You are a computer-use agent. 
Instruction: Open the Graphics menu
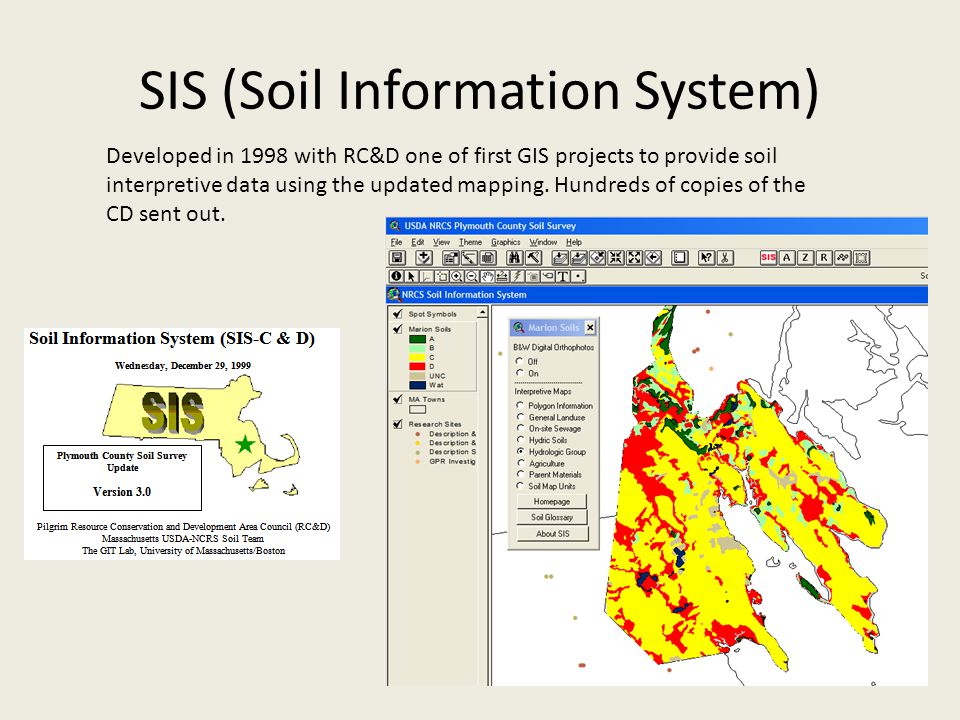tap(506, 242)
